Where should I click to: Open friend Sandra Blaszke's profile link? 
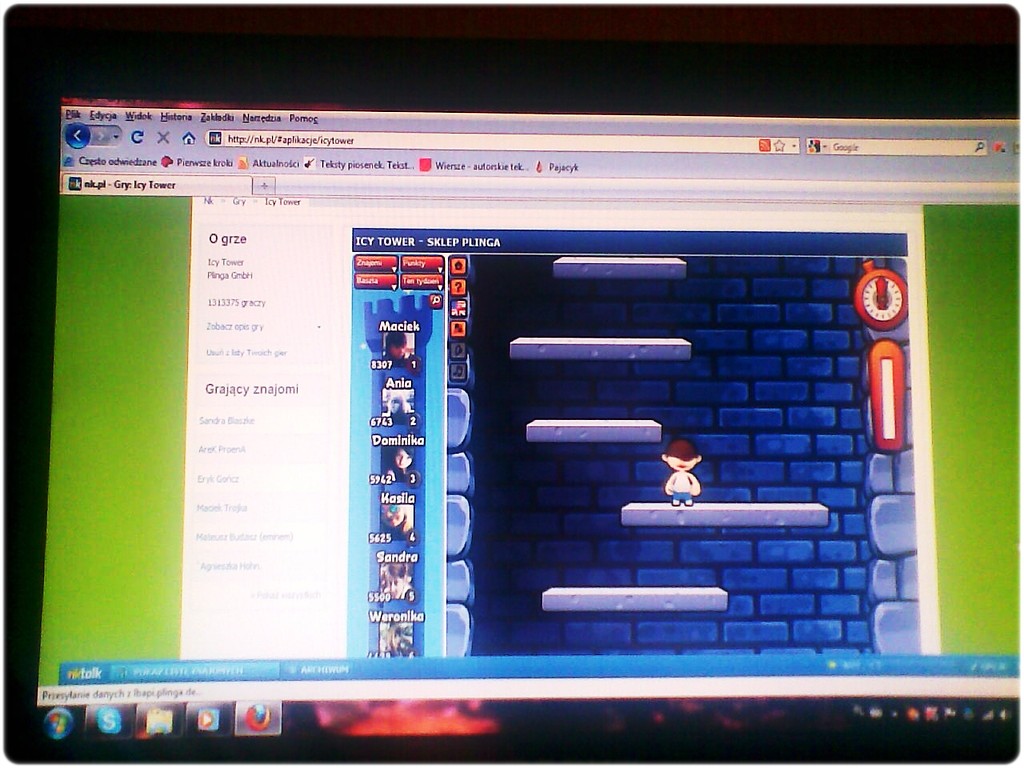226,421
